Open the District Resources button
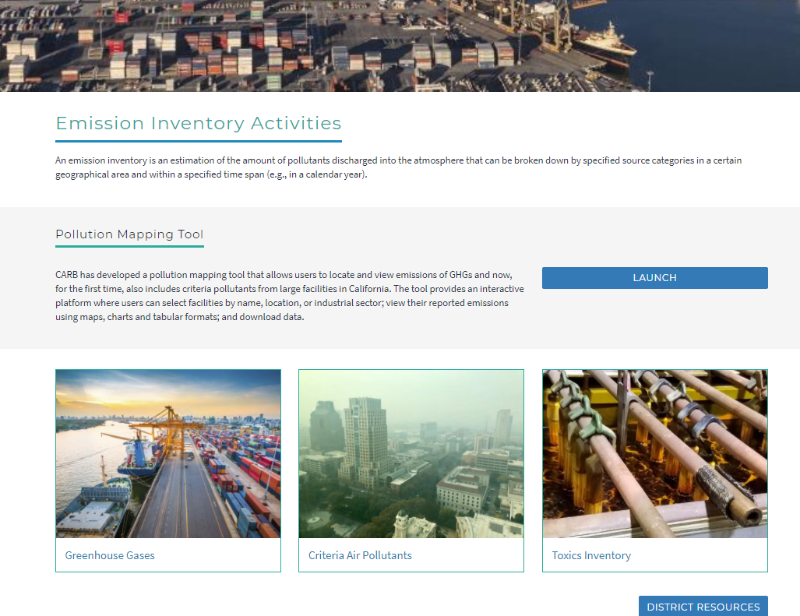The image size is (800, 616). pos(703,606)
